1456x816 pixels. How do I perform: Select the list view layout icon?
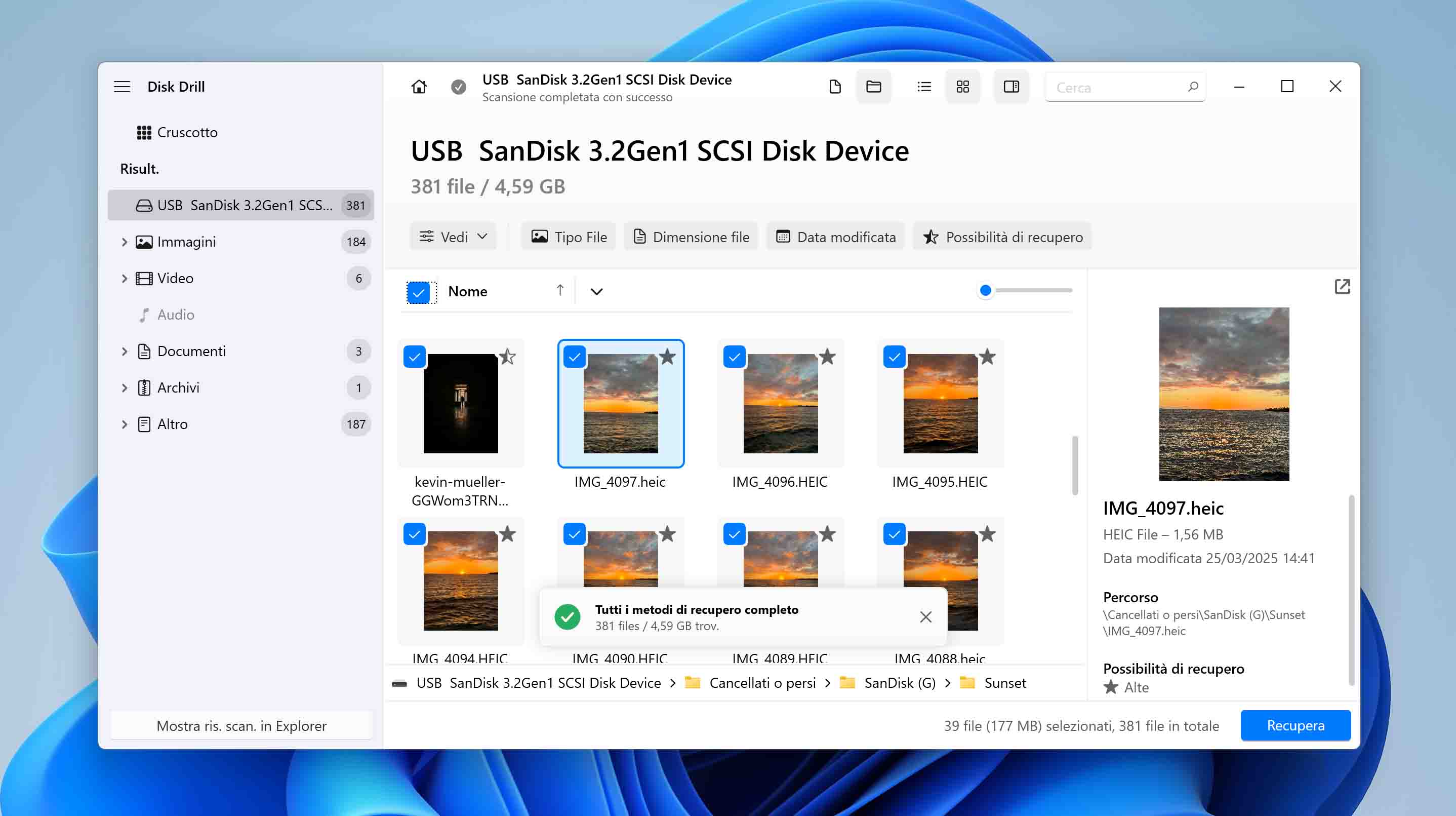(924, 87)
